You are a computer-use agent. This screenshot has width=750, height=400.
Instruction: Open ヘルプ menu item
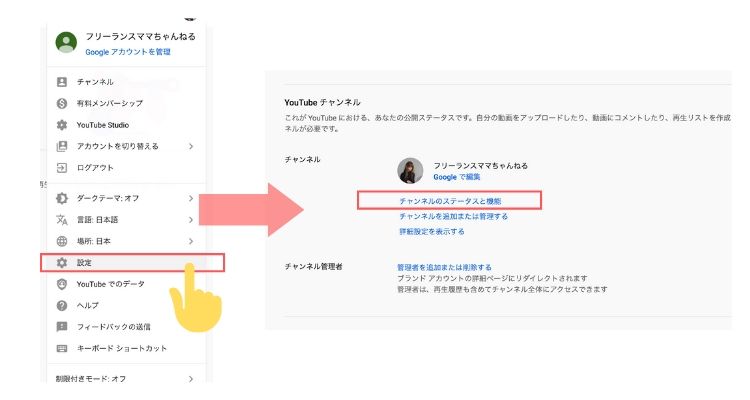(x=127, y=305)
